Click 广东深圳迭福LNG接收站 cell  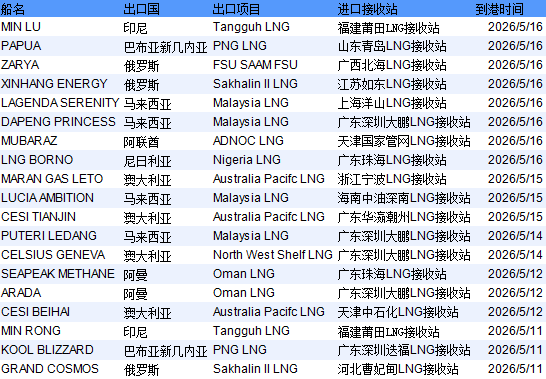pyautogui.click(x=404, y=350)
